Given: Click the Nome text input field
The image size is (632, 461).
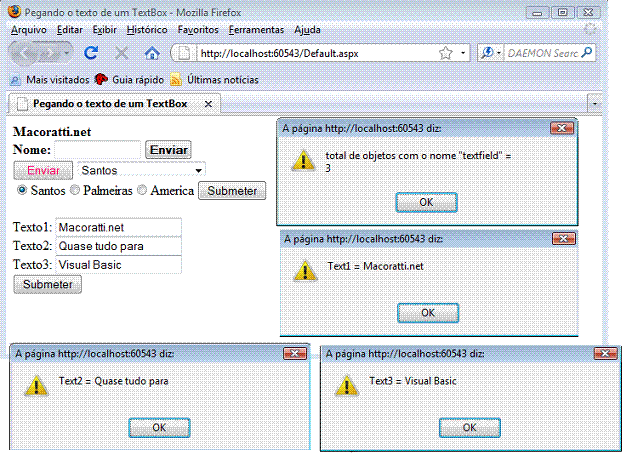Looking at the screenshot, I should (x=98, y=150).
